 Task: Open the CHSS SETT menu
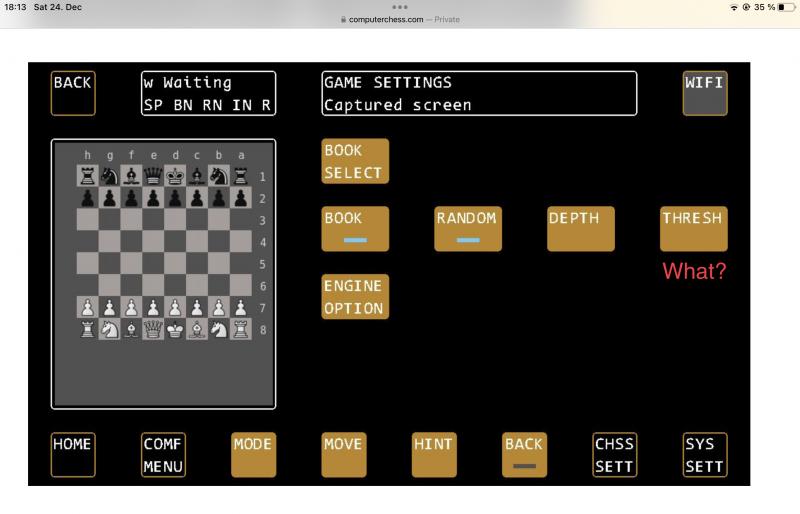coord(614,455)
